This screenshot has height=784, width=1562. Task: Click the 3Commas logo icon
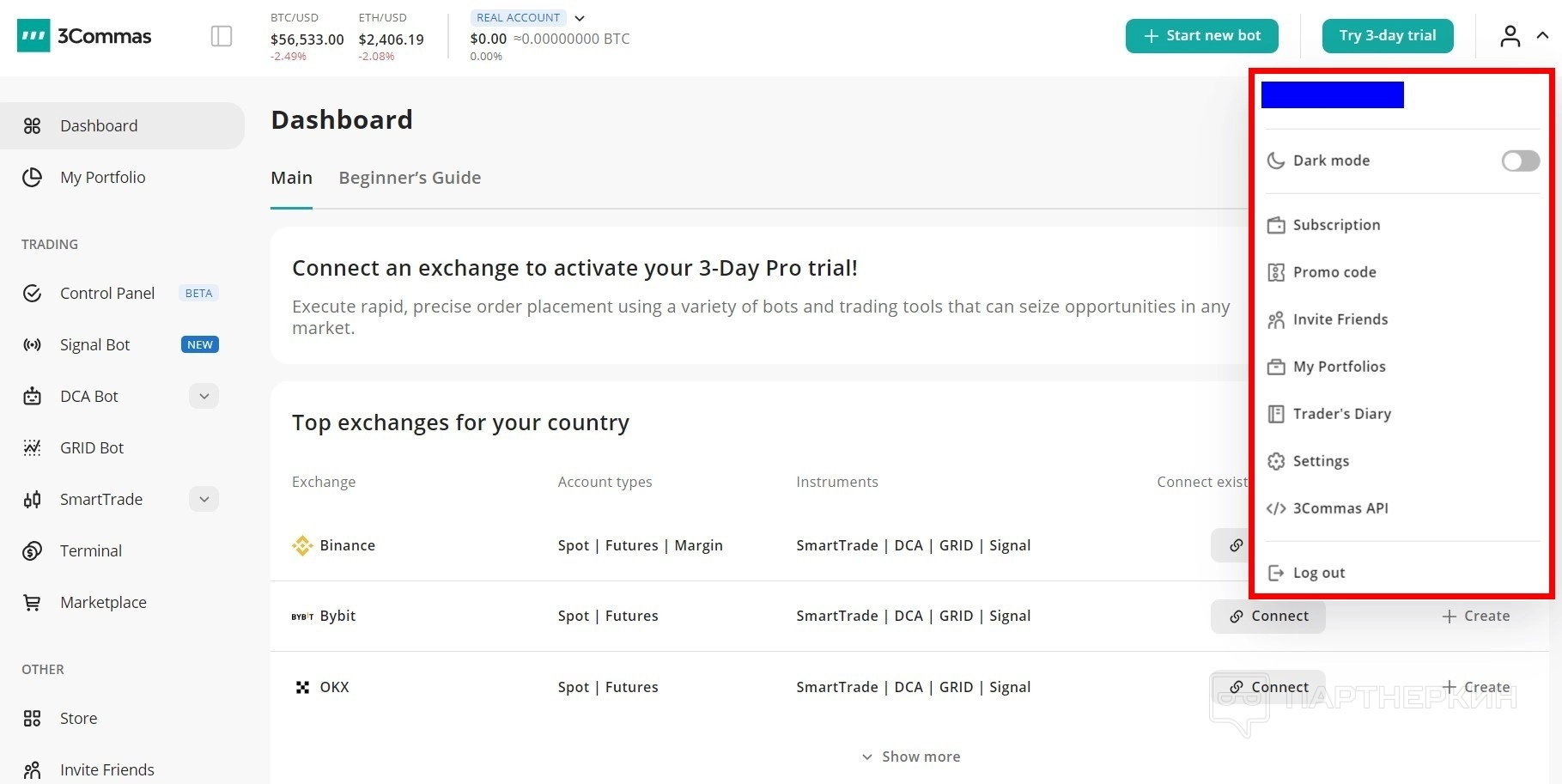[33, 36]
